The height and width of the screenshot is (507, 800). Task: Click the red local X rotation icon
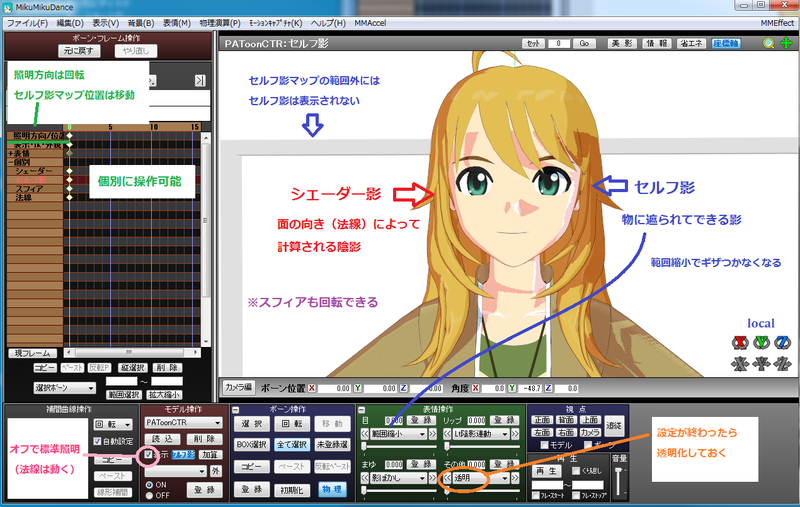pyautogui.click(x=740, y=342)
